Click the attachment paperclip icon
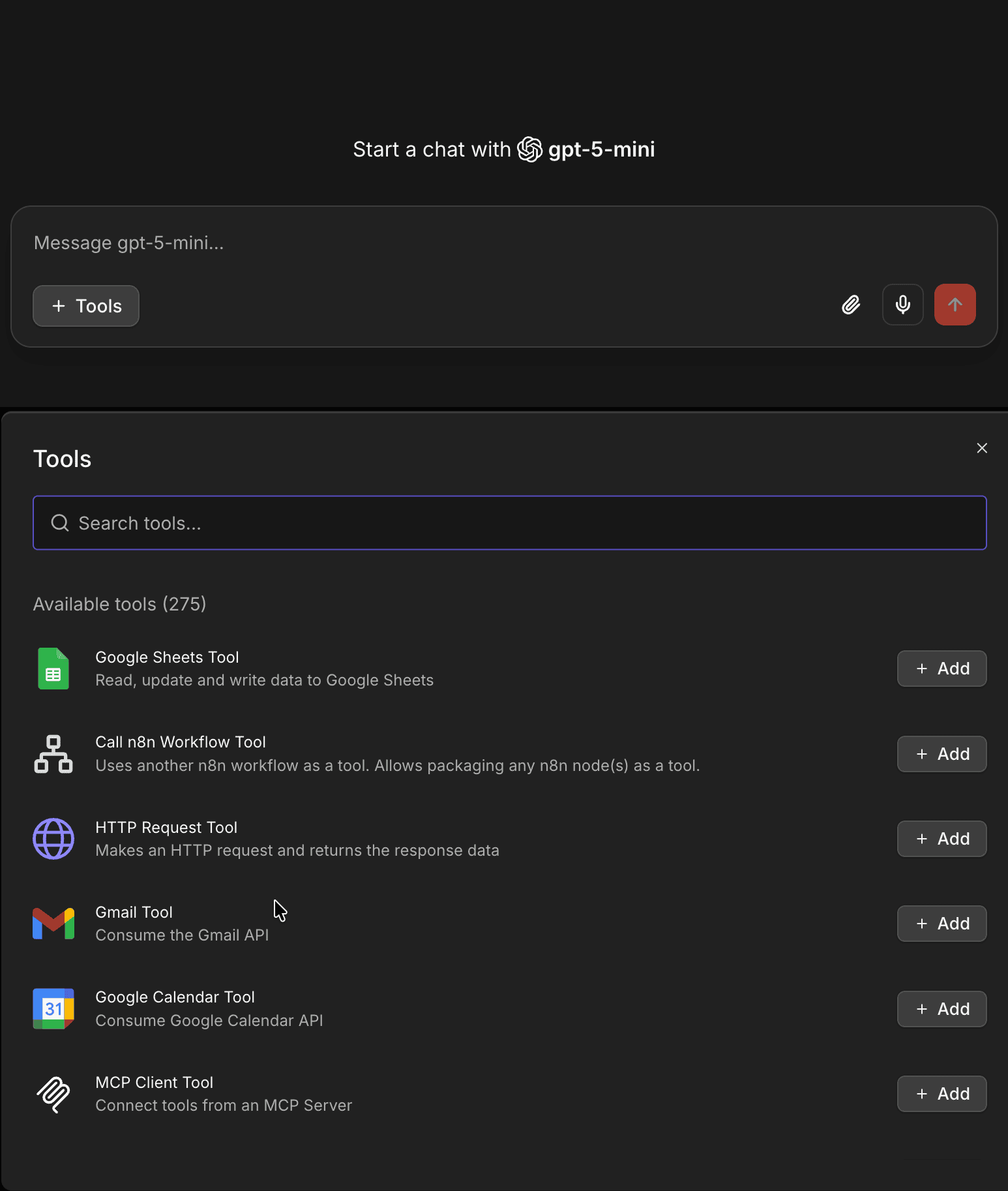 (851, 305)
